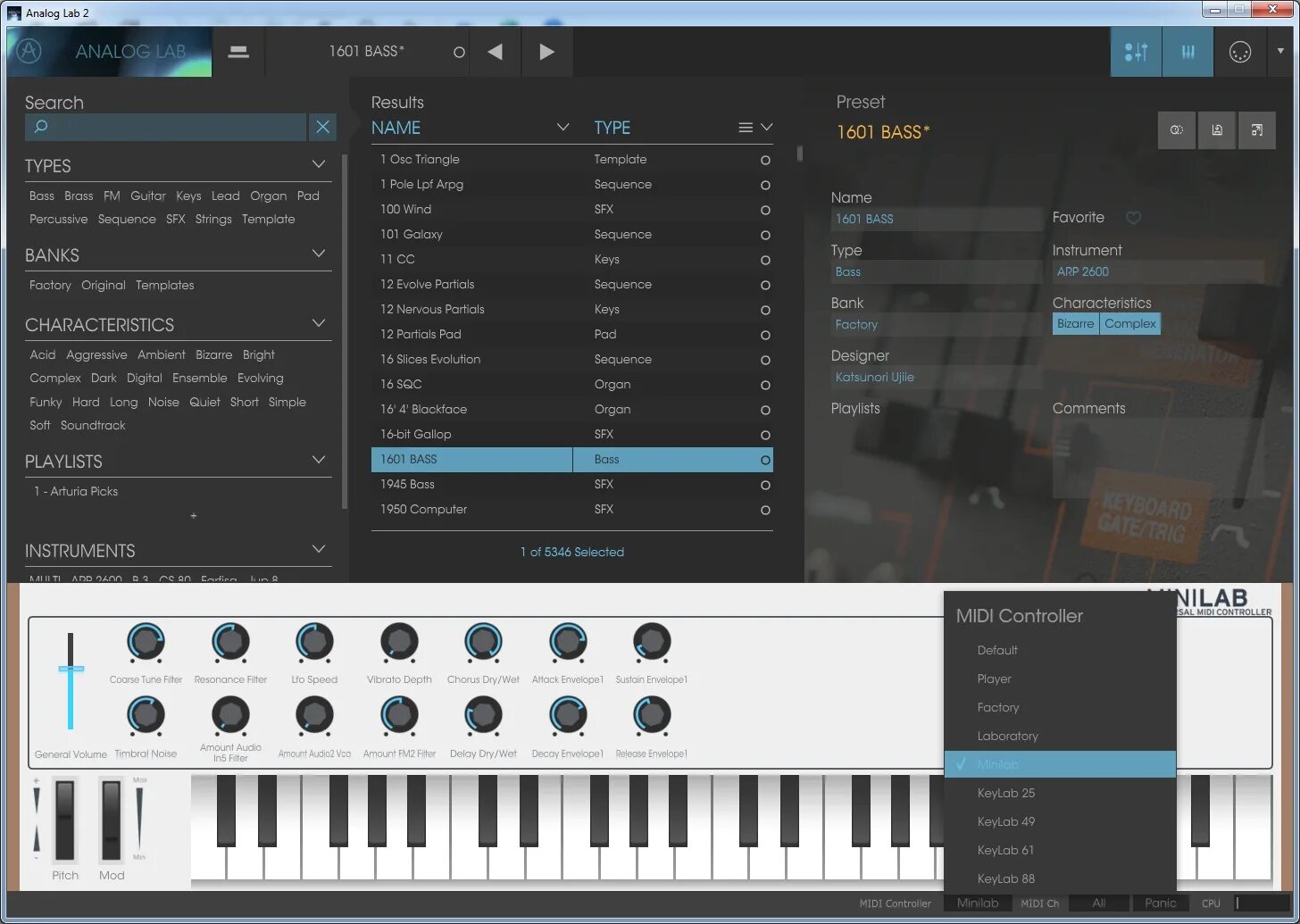Toggle favorite circle next to preset title

pos(459,53)
